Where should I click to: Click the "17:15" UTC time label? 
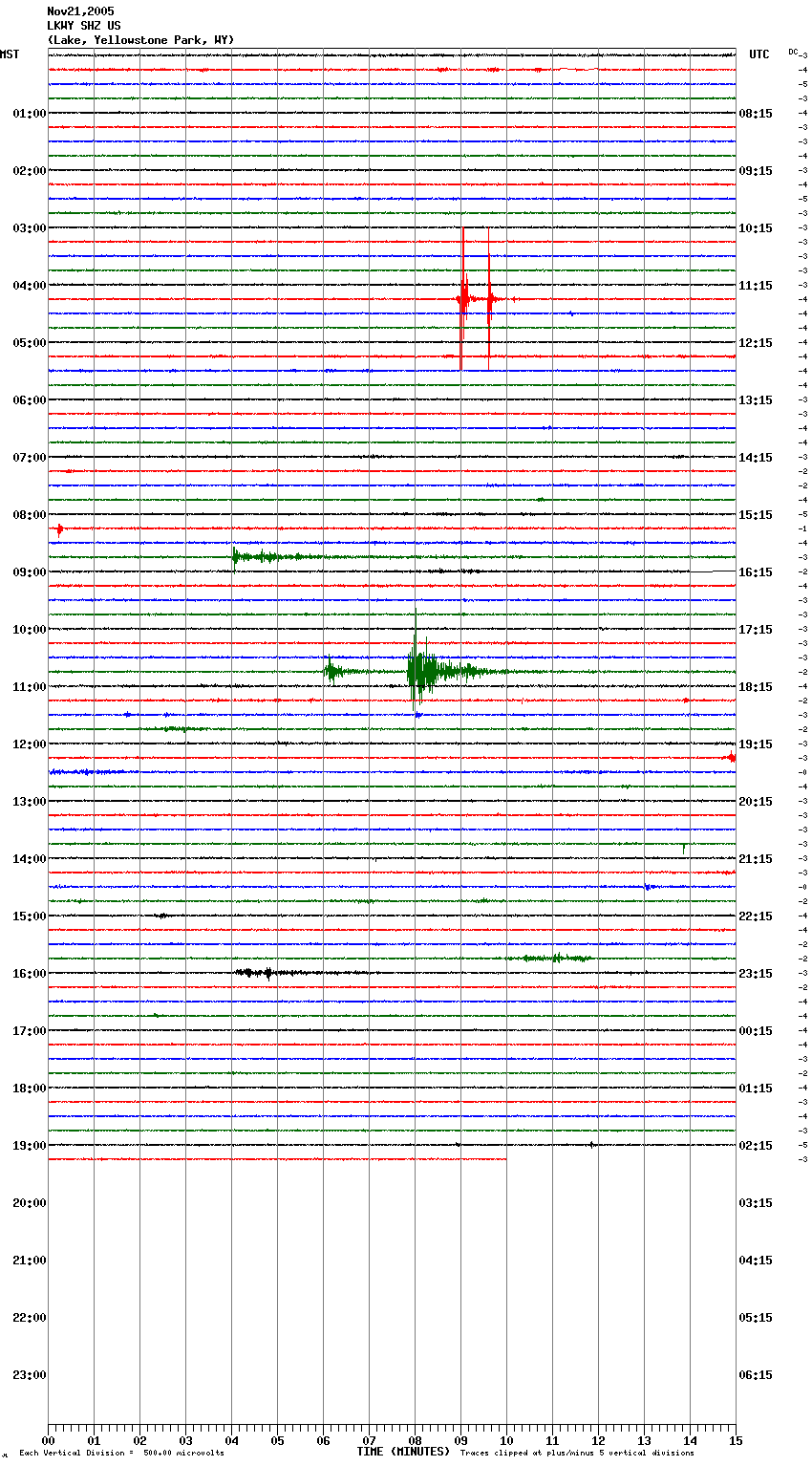click(x=756, y=630)
